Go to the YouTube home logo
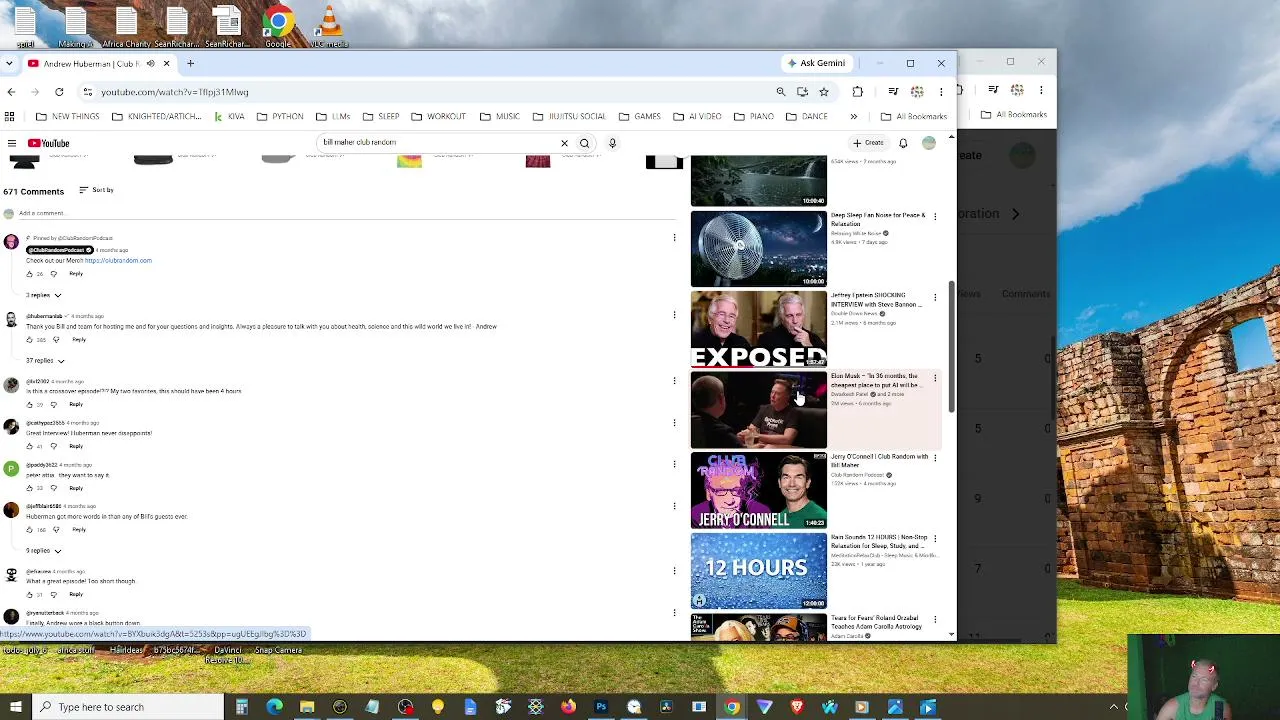This screenshot has height=720, width=1280. tap(49, 143)
